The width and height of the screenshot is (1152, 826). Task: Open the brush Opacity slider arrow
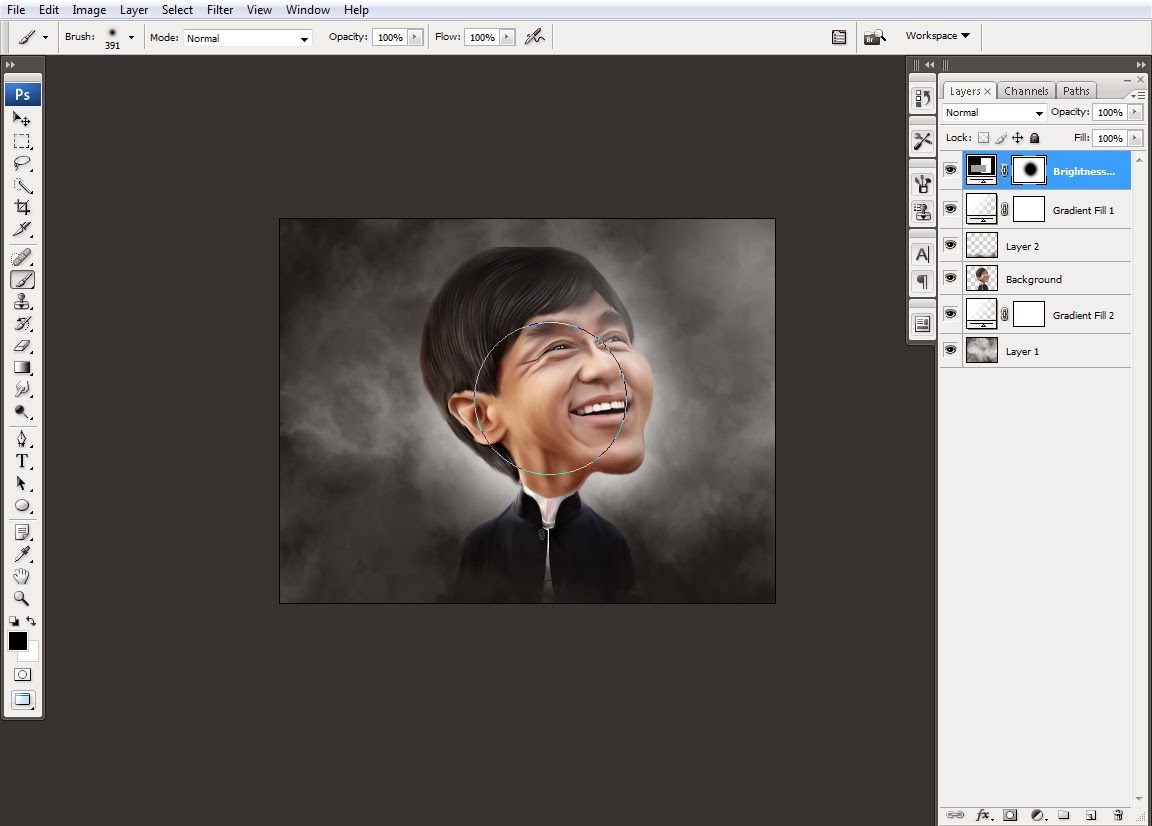(415, 37)
